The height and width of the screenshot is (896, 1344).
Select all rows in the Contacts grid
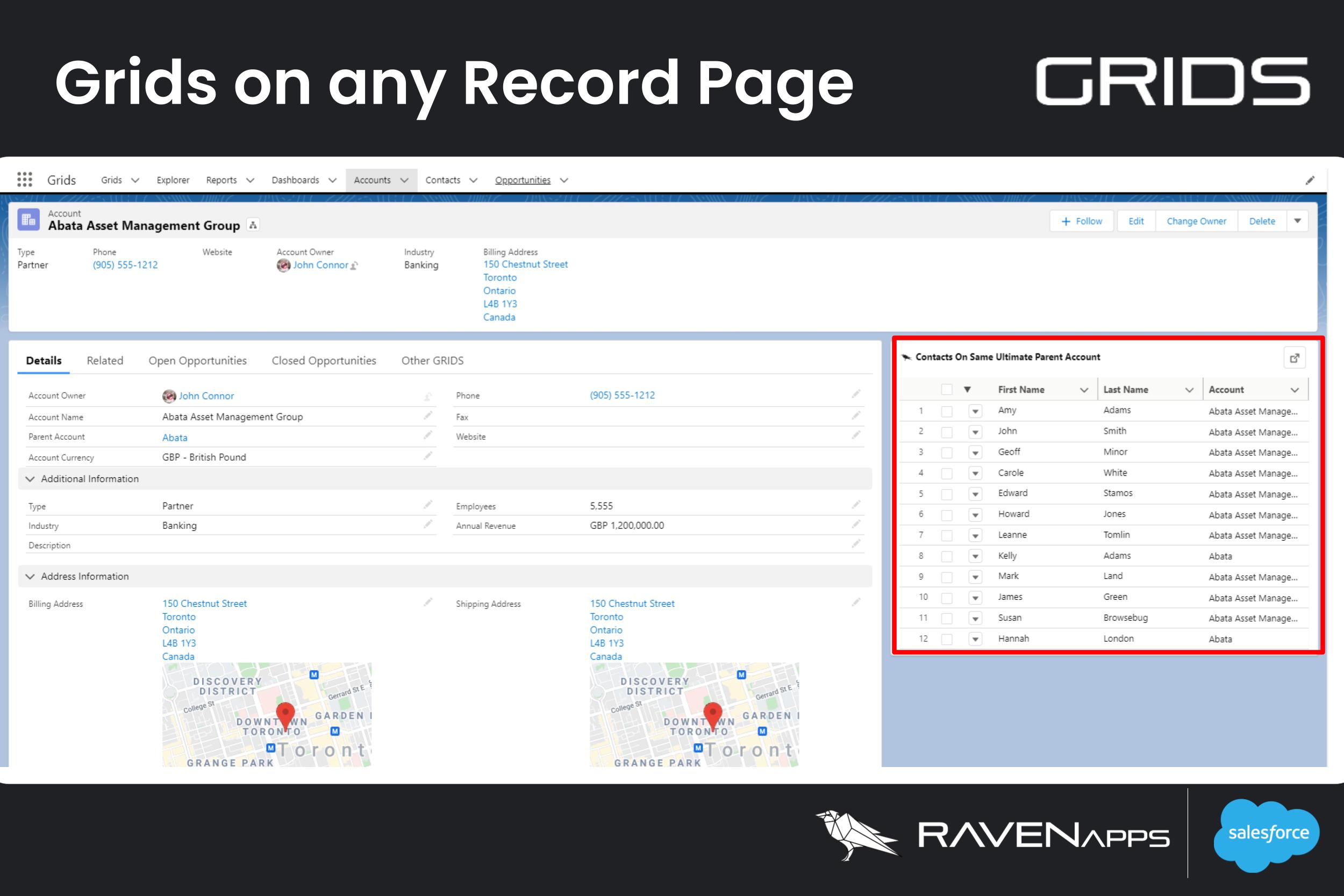pos(946,389)
